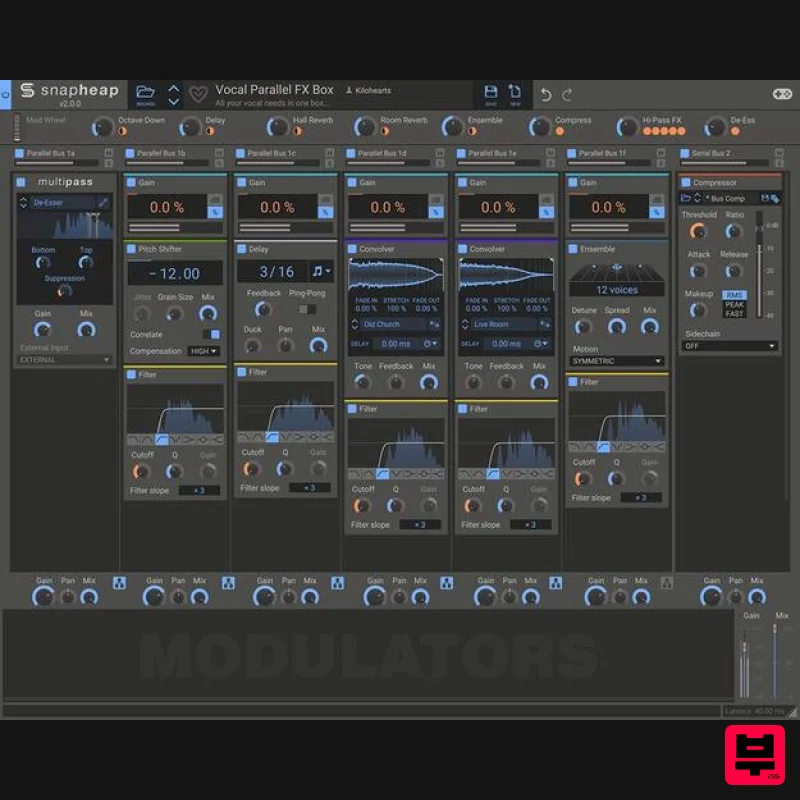Click the New preset icon

514,91
